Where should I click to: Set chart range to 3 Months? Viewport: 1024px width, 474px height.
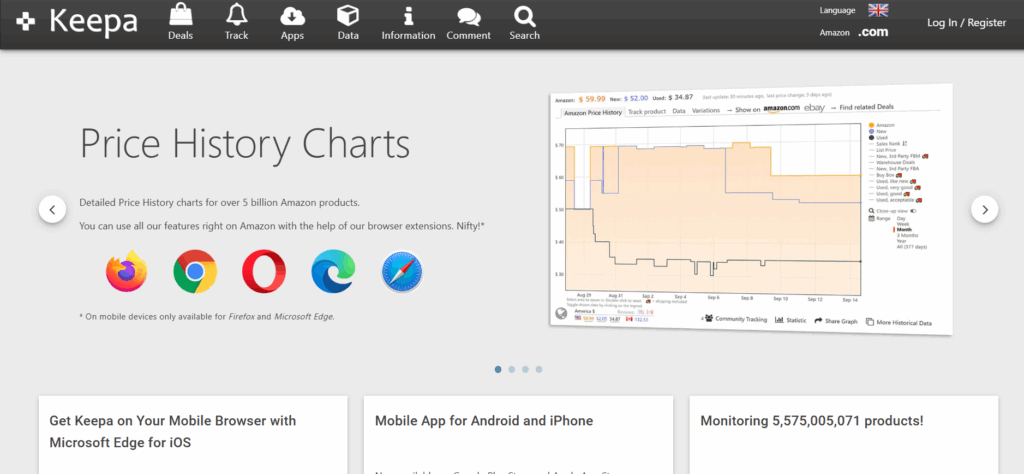point(906,236)
